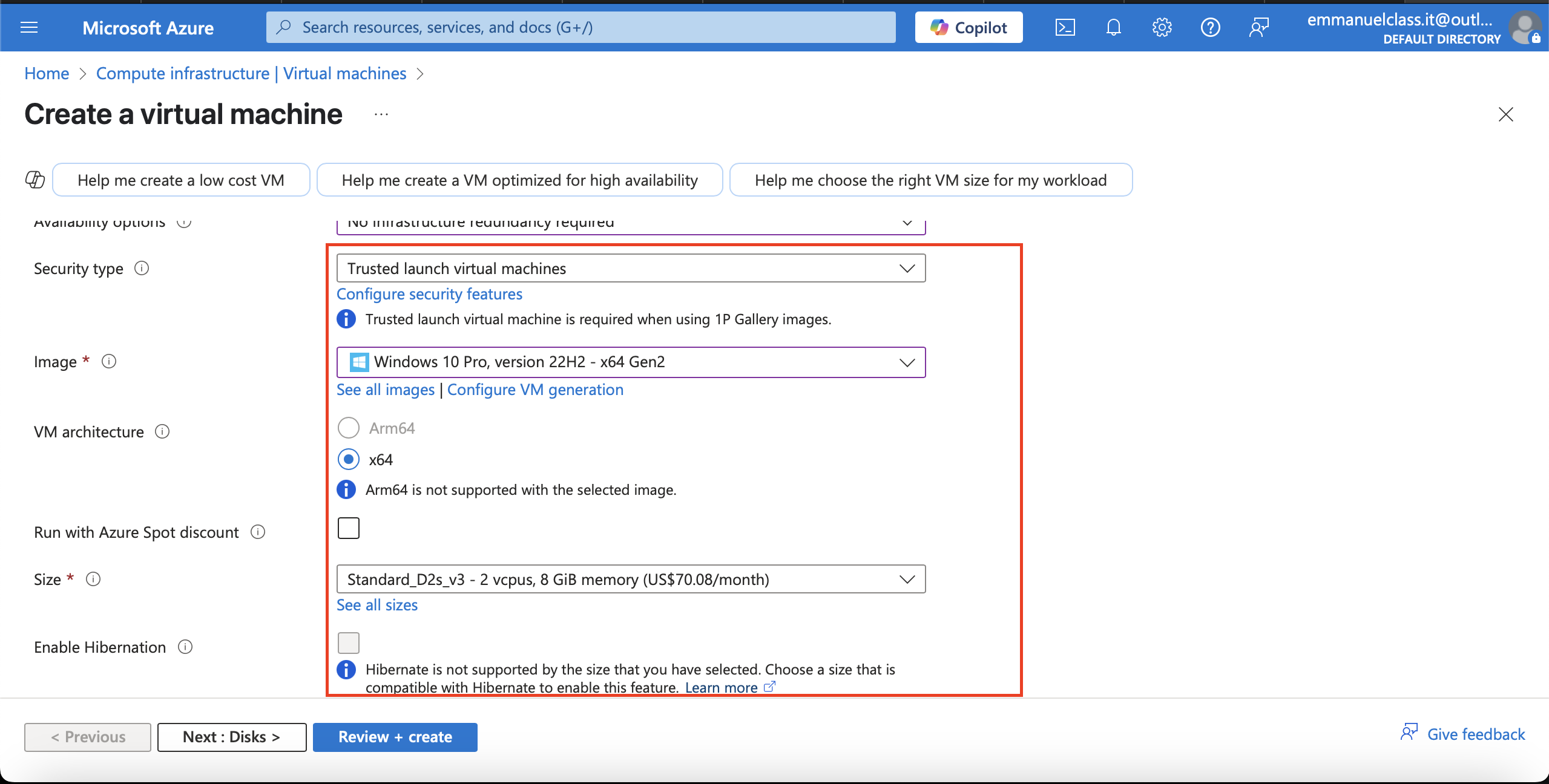The width and height of the screenshot is (1549, 784).
Task: Click the Windows logo in Image field
Action: coord(359,362)
